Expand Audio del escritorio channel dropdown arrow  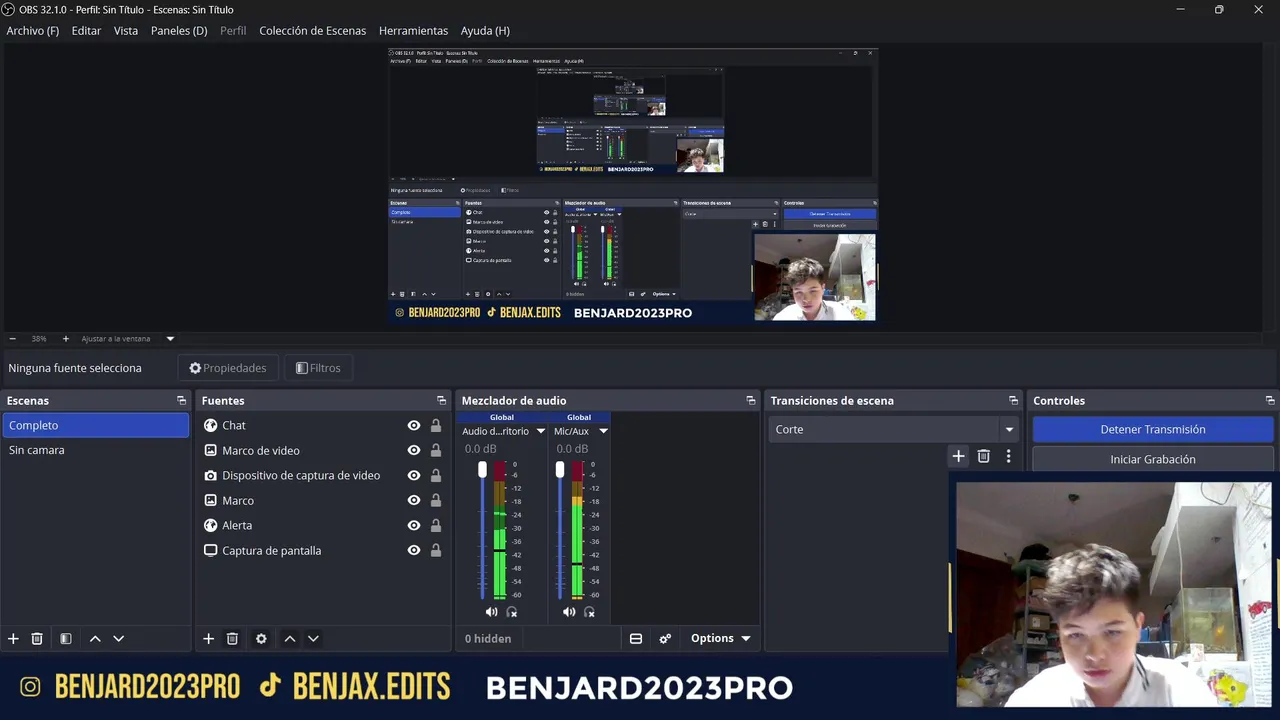(x=541, y=431)
